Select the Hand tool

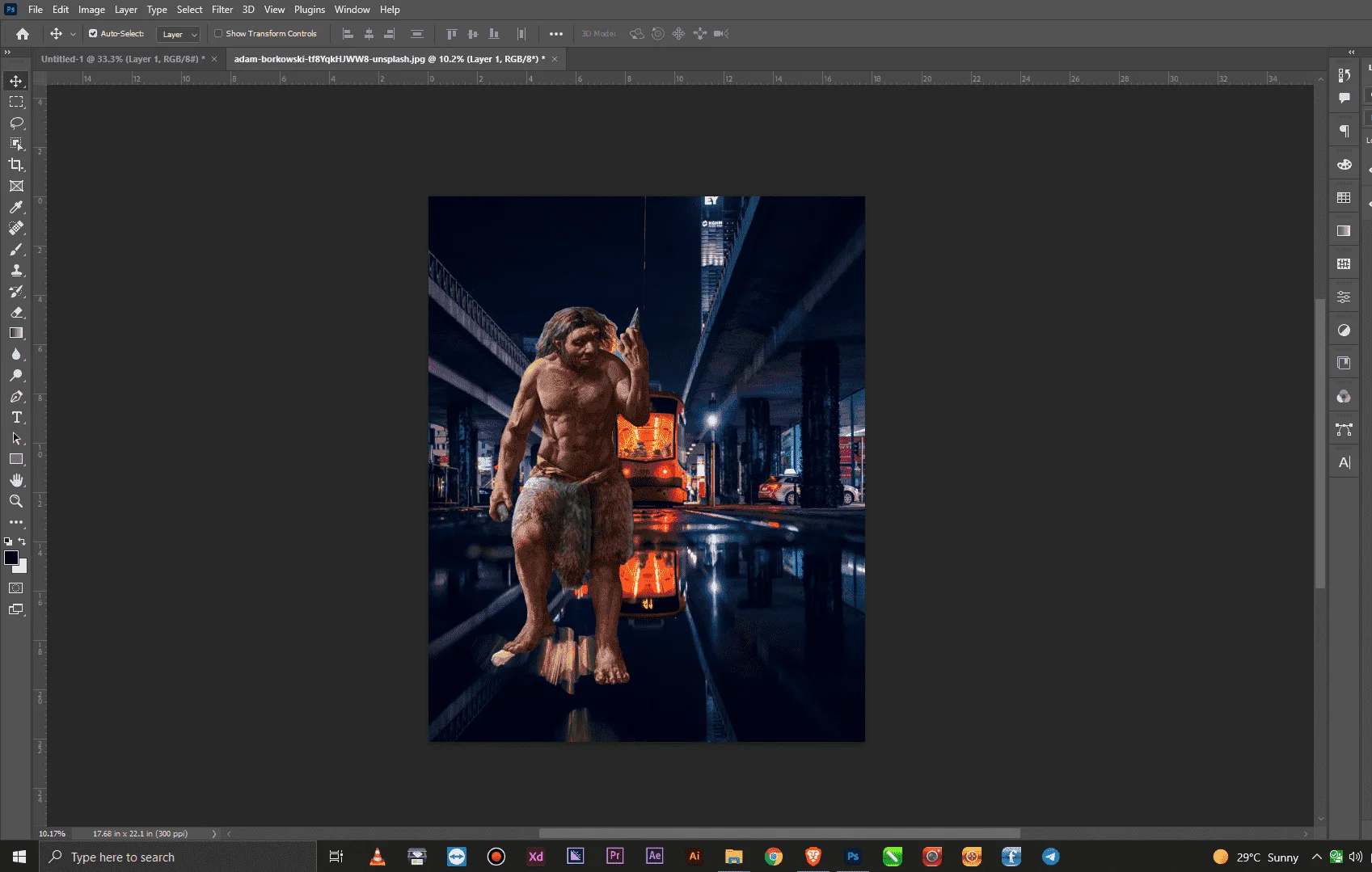(16, 480)
